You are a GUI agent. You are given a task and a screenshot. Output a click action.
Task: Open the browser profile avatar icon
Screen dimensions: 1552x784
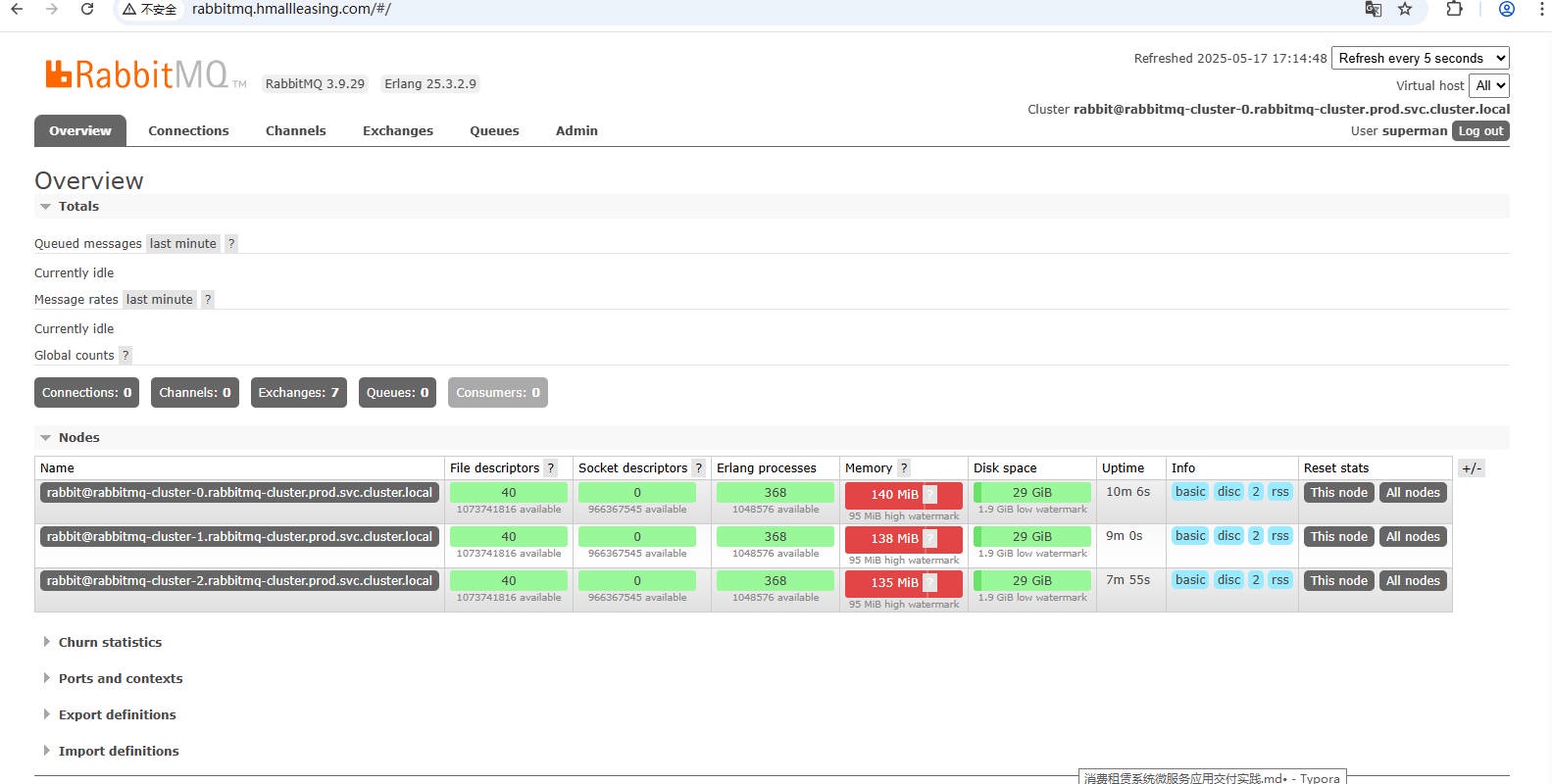tap(1507, 9)
